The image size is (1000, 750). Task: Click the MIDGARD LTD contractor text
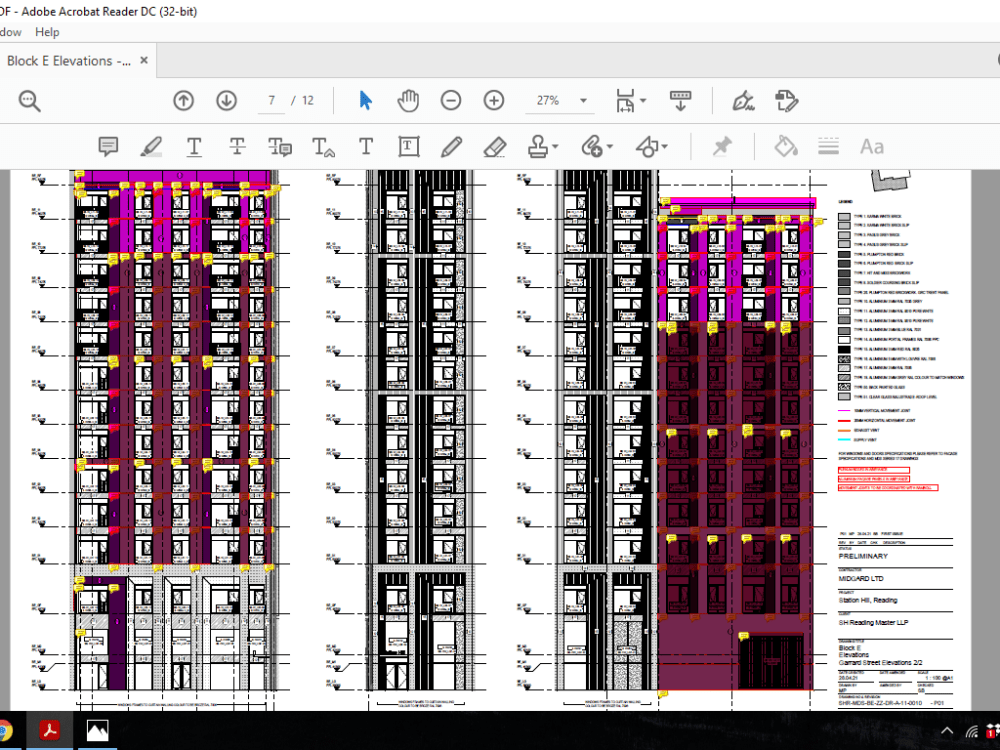[861, 578]
